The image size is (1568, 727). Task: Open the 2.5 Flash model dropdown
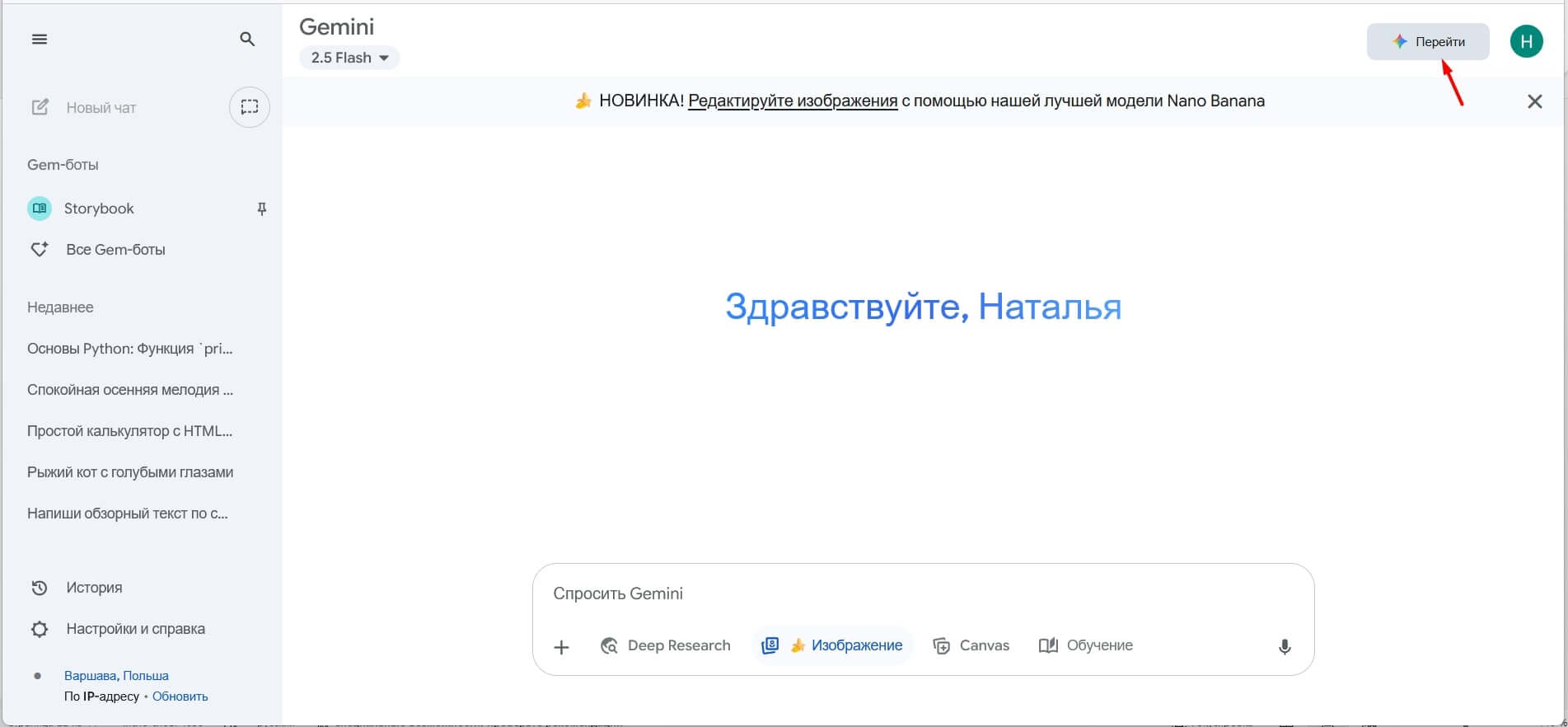[349, 58]
